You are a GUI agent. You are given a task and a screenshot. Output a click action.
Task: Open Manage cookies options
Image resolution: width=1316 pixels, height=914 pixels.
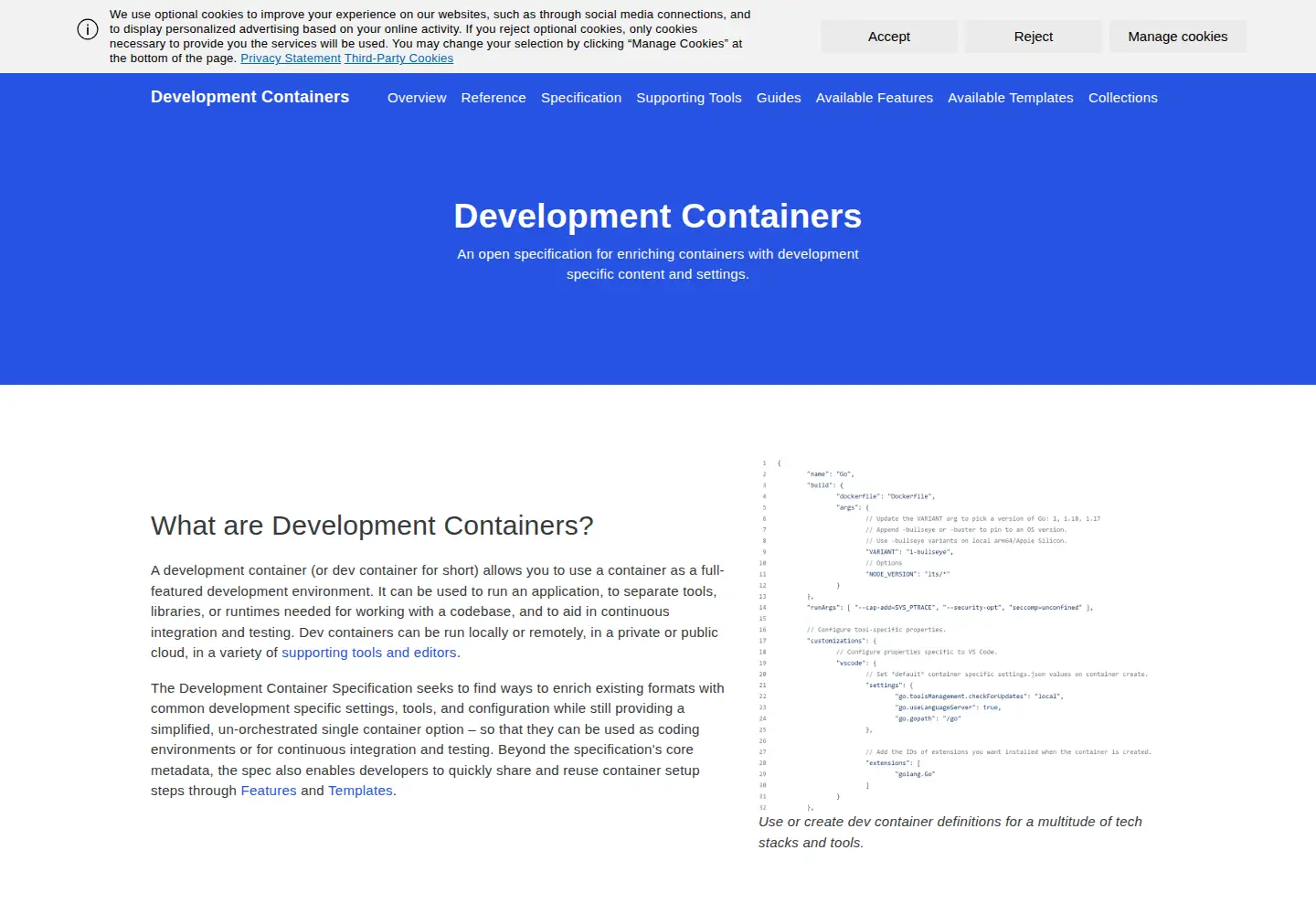1178,37
